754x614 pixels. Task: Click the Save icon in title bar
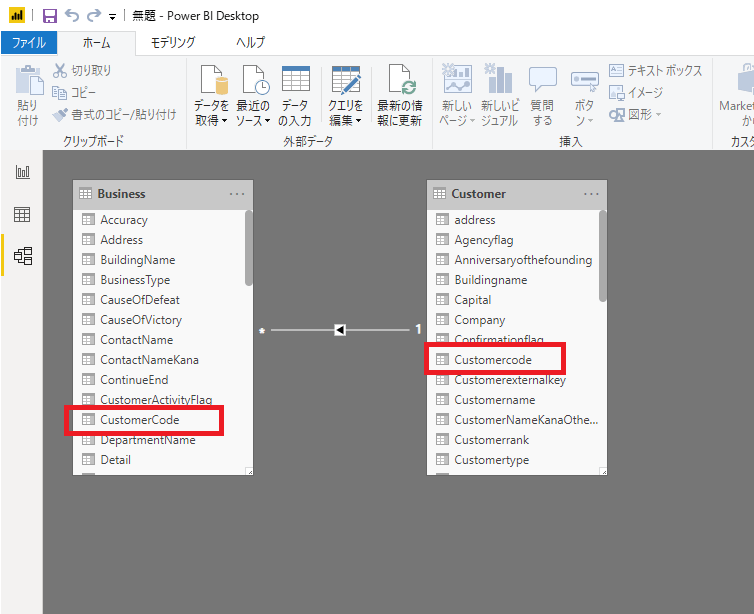click(50, 16)
